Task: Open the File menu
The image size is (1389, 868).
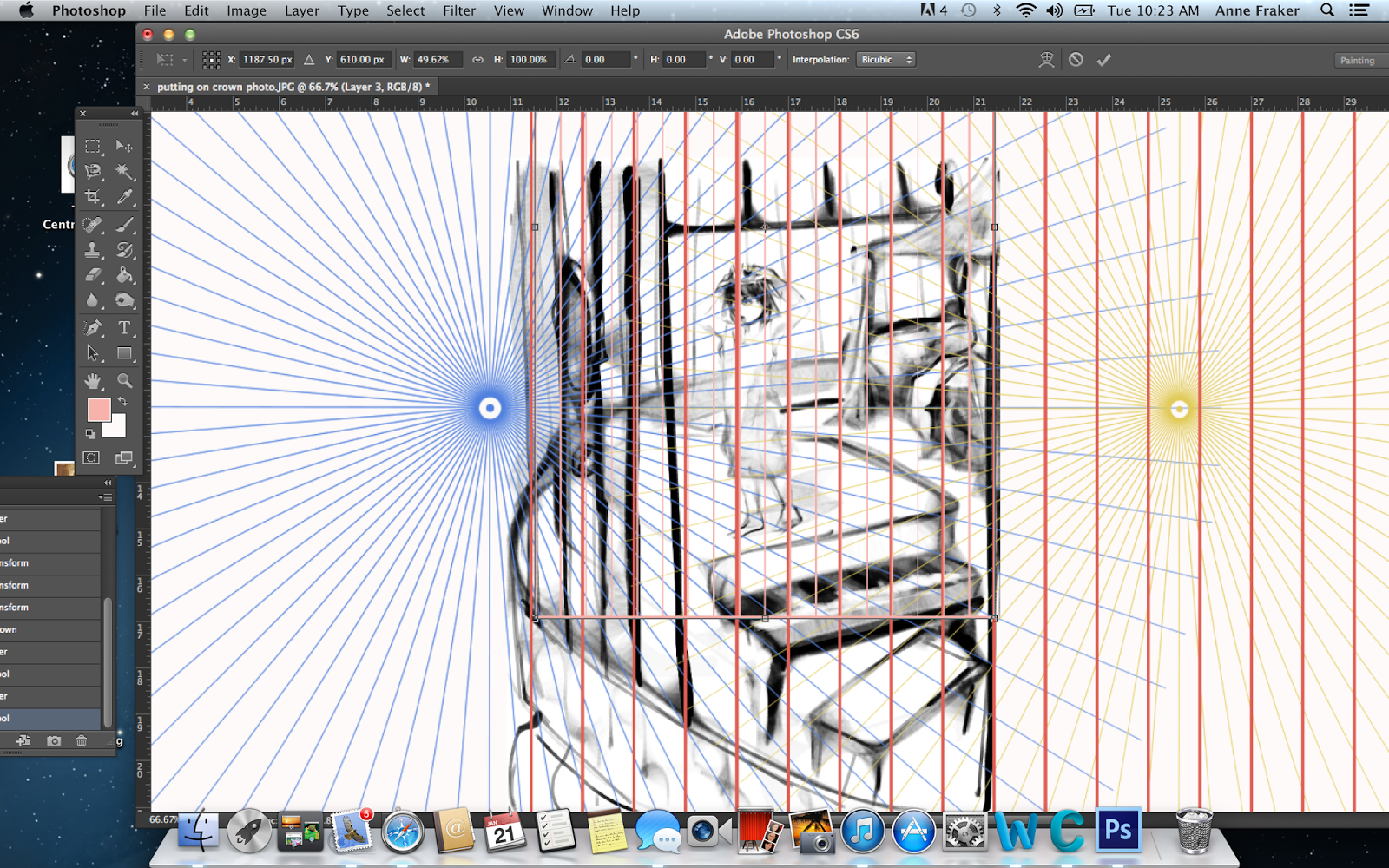Action: pos(155,10)
